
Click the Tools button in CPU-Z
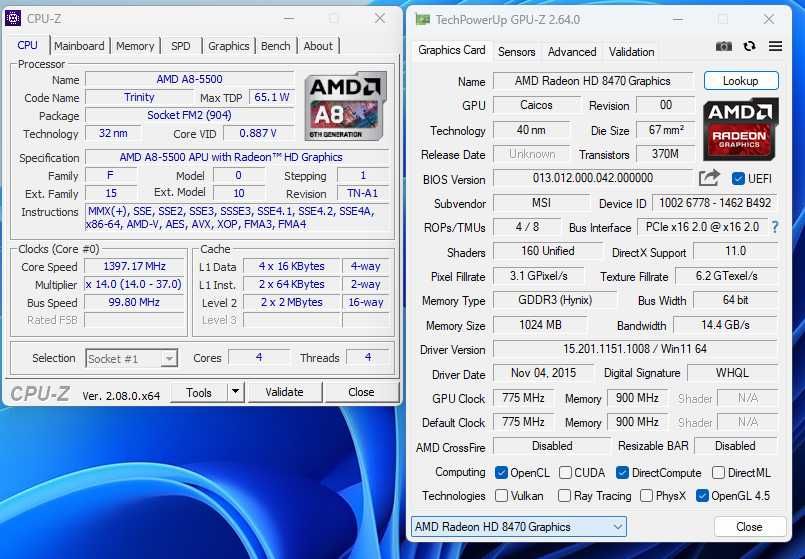pos(199,392)
